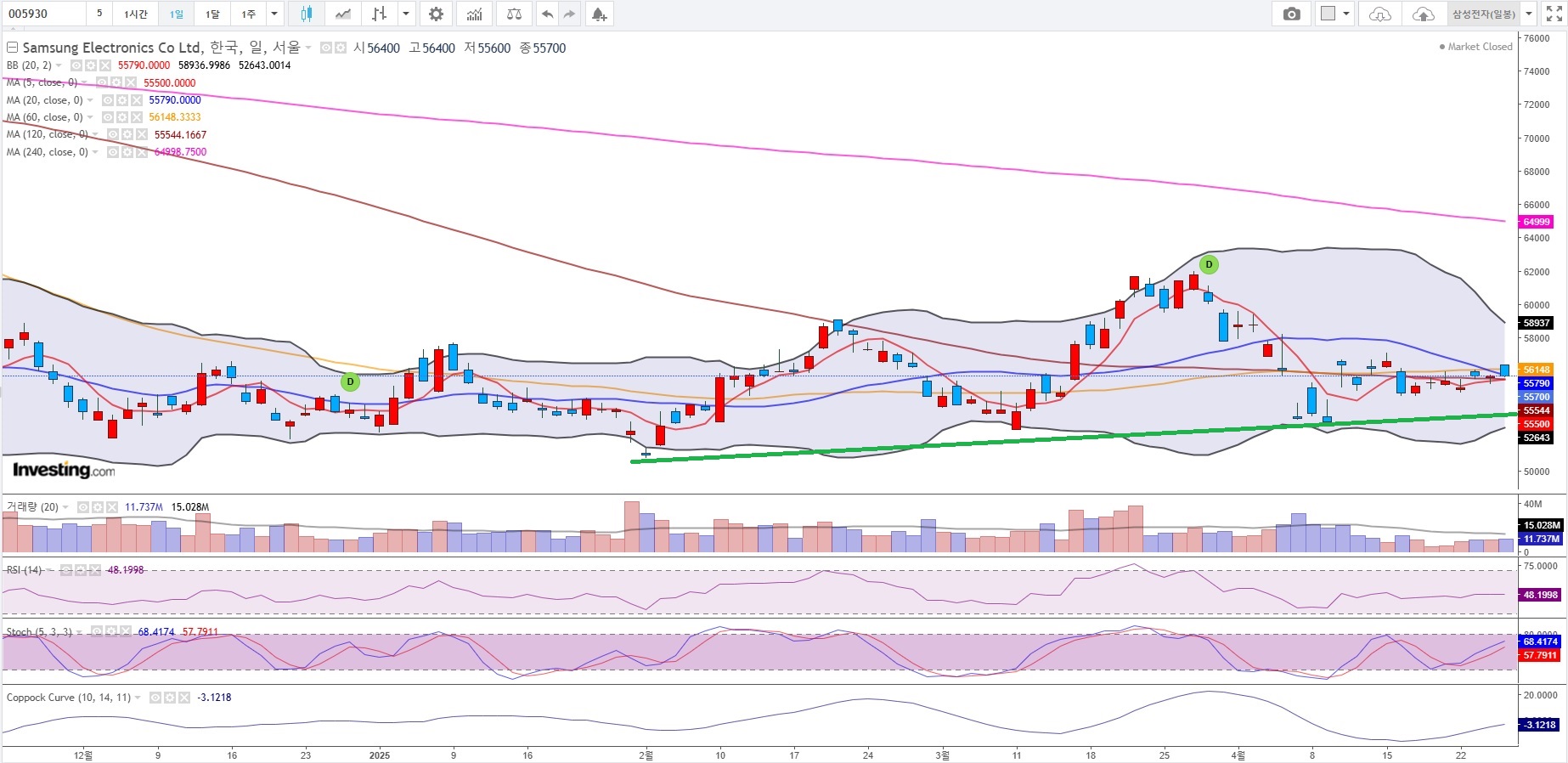Remove the MA (60, close, 0) indicator

coord(136,117)
